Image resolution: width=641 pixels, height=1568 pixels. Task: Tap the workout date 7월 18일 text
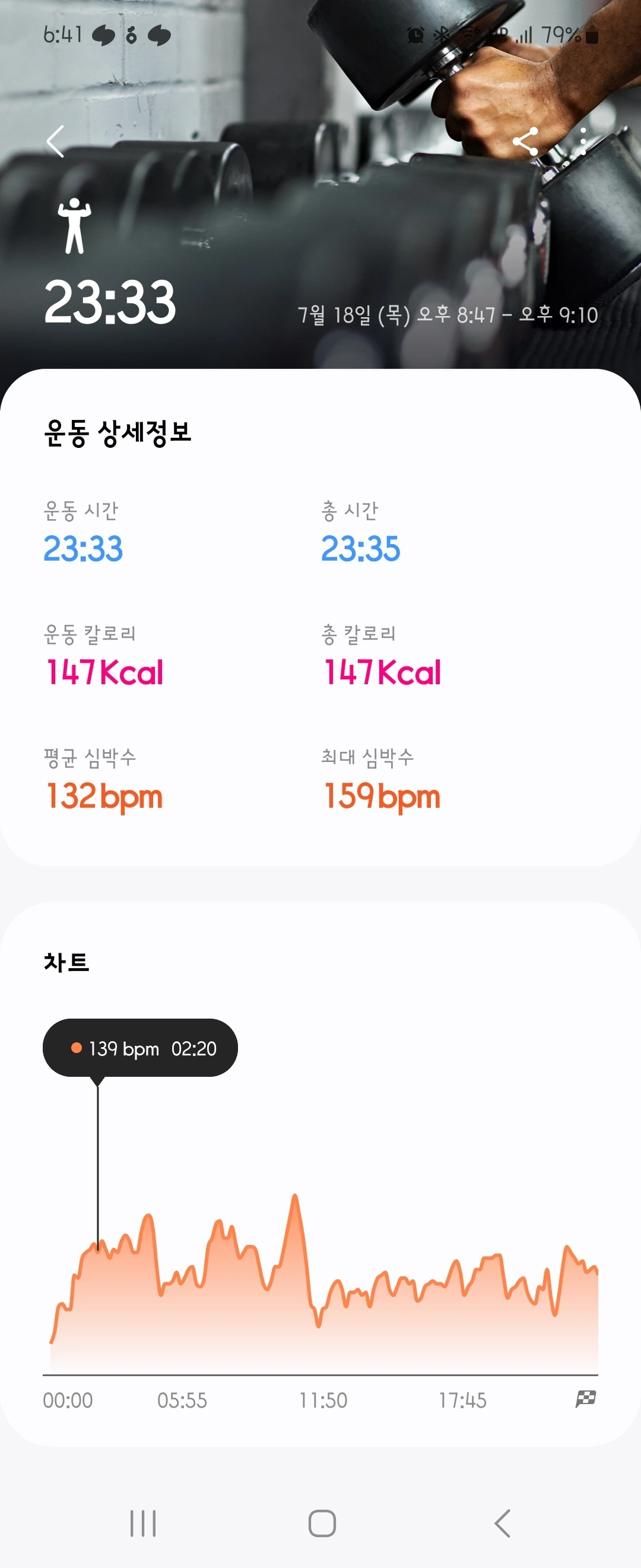(x=334, y=315)
